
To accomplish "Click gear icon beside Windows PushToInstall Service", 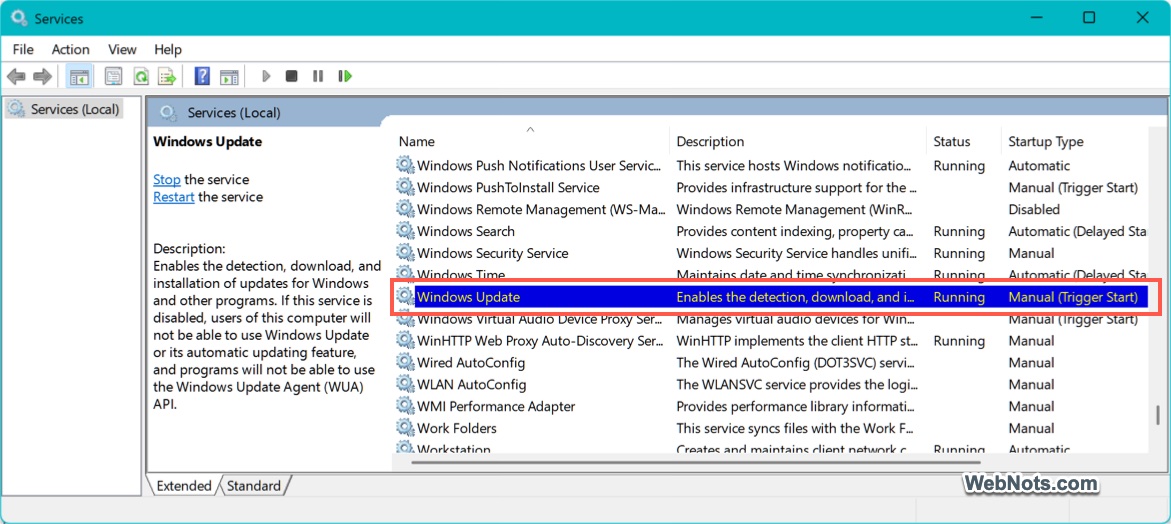I will pos(405,187).
